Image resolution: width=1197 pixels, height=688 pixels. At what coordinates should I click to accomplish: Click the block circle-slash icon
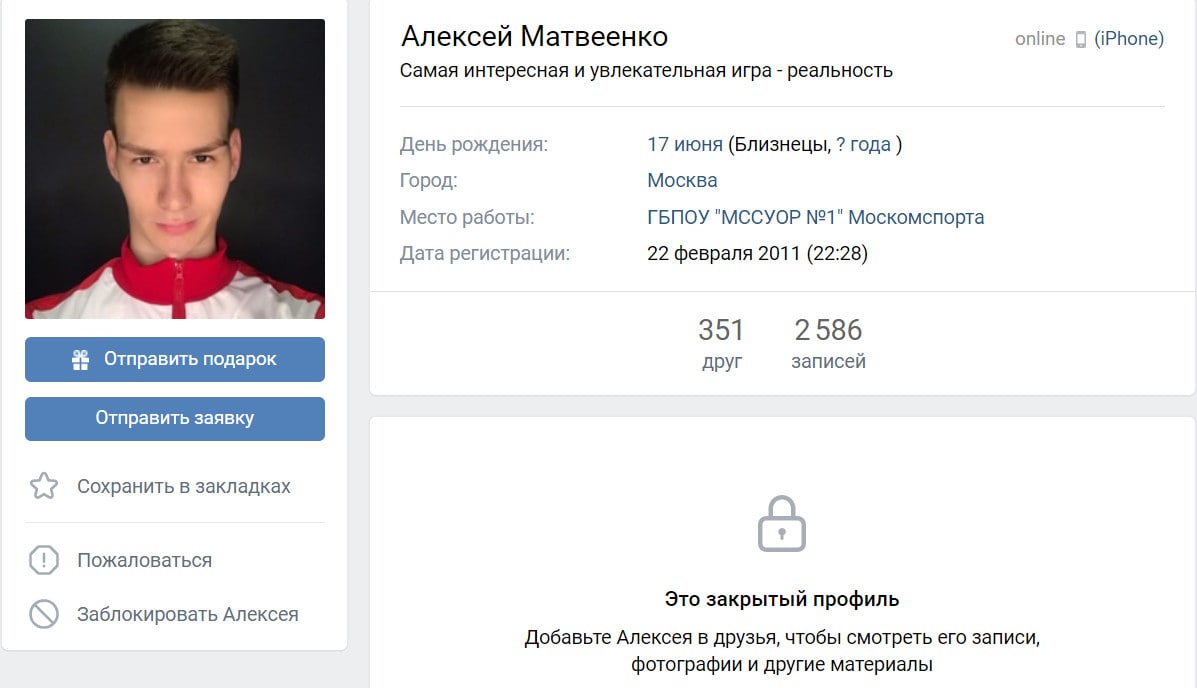point(44,614)
